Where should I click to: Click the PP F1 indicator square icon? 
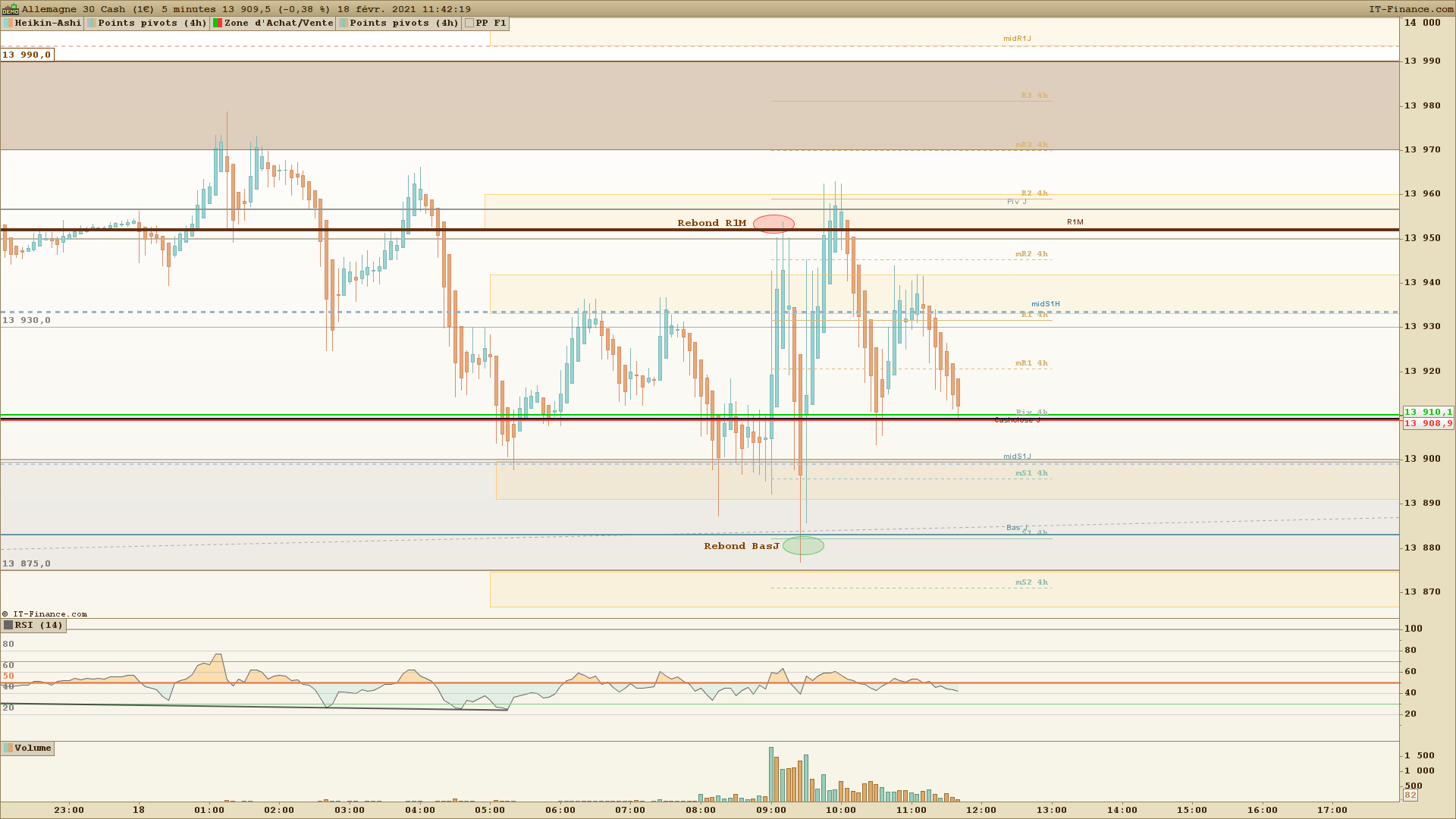point(469,24)
